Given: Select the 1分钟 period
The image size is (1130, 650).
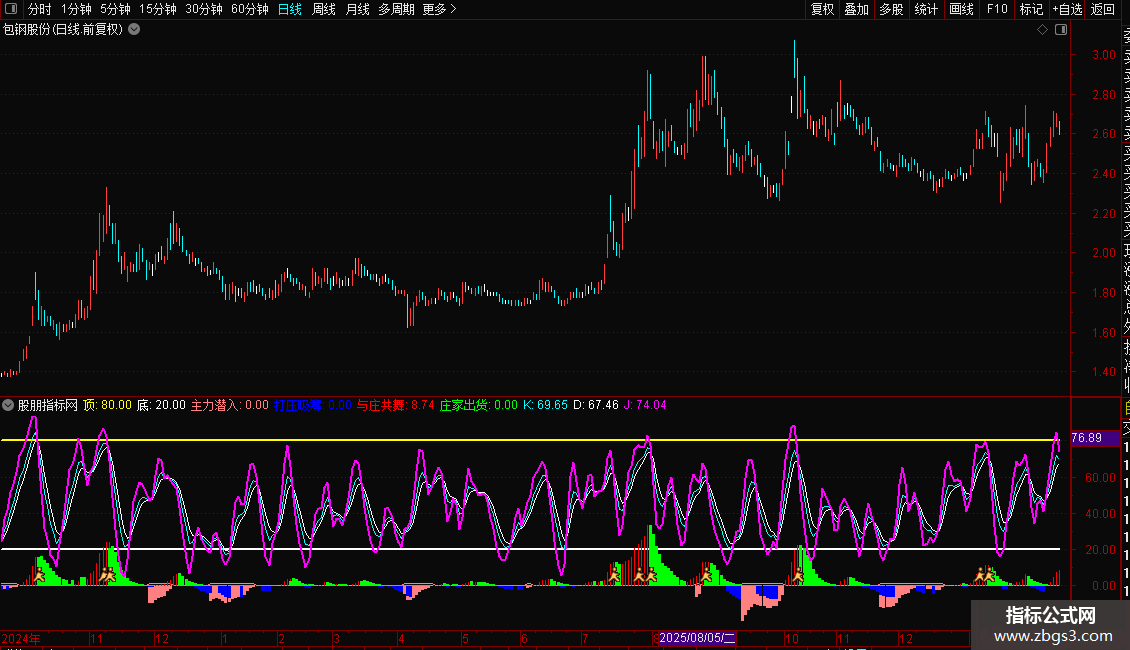Looking at the screenshot, I should tap(76, 9).
